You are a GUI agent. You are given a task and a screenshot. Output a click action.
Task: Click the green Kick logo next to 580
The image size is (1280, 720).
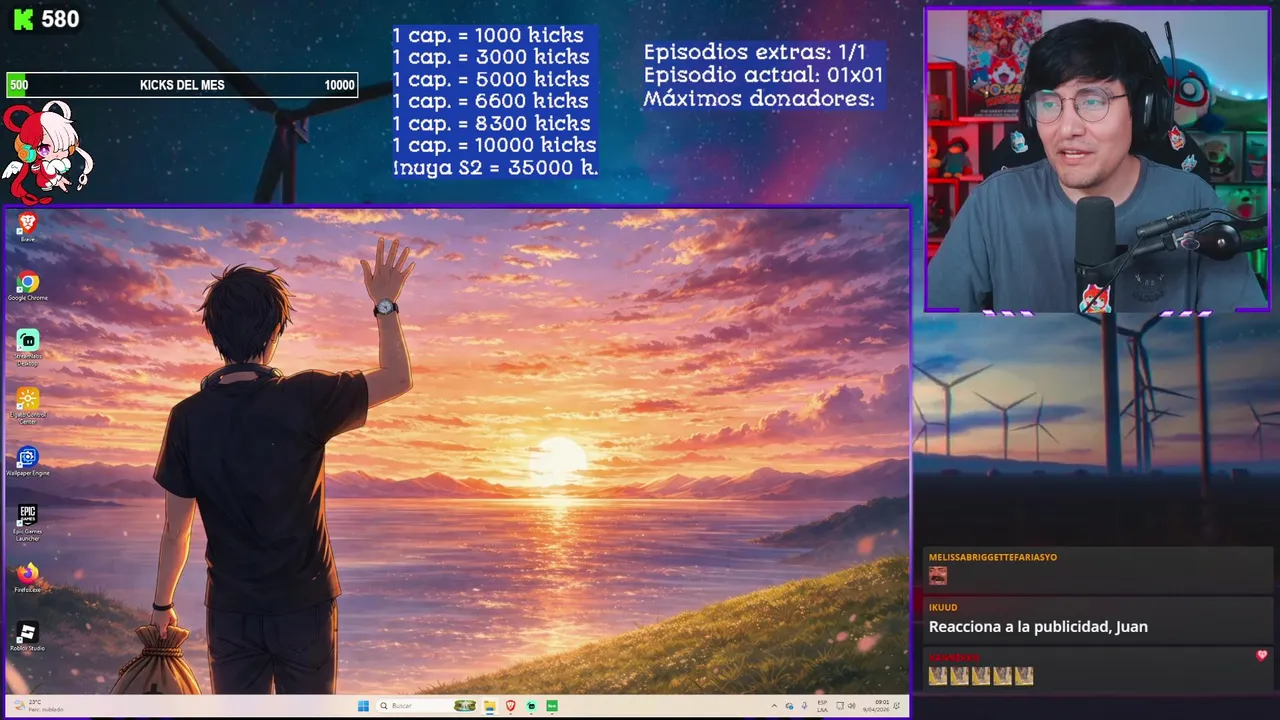(x=22, y=19)
